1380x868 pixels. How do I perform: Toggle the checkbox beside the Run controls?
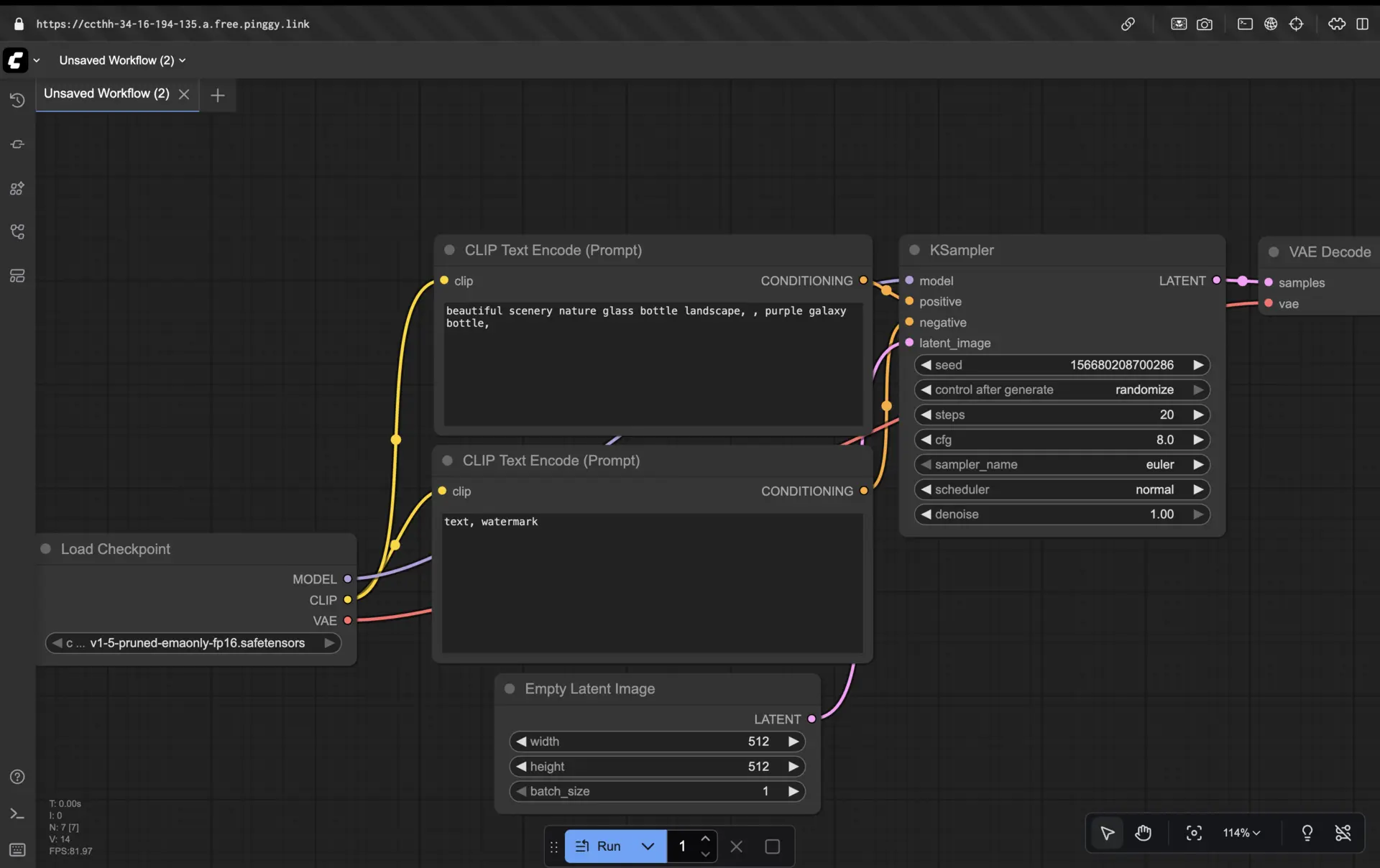[772, 846]
